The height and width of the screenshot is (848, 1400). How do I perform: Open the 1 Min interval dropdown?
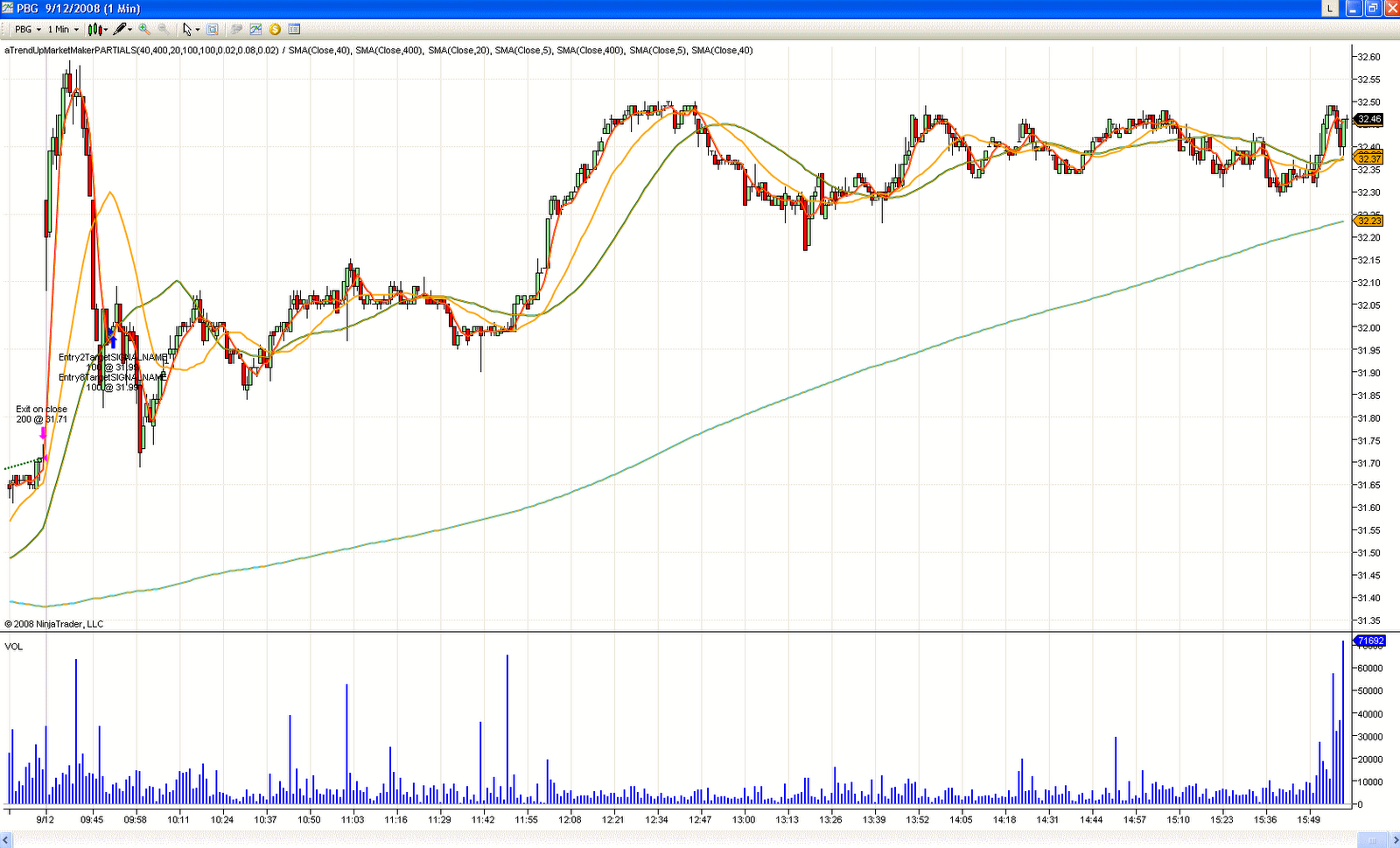63,29
